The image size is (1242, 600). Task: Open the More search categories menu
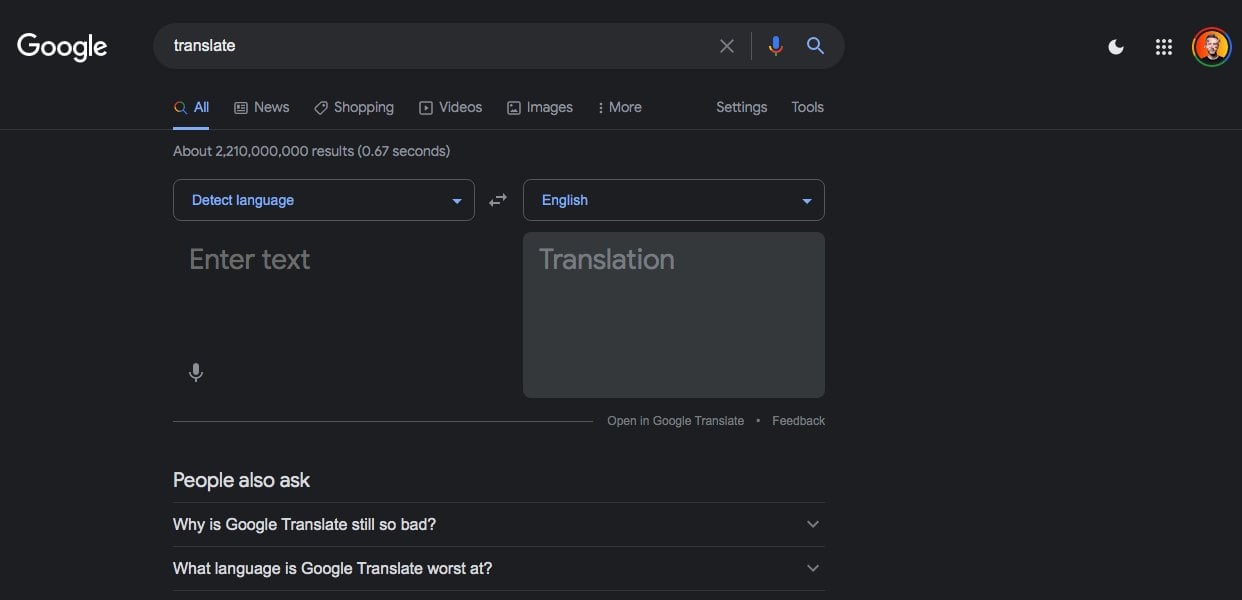coord(619,107)
